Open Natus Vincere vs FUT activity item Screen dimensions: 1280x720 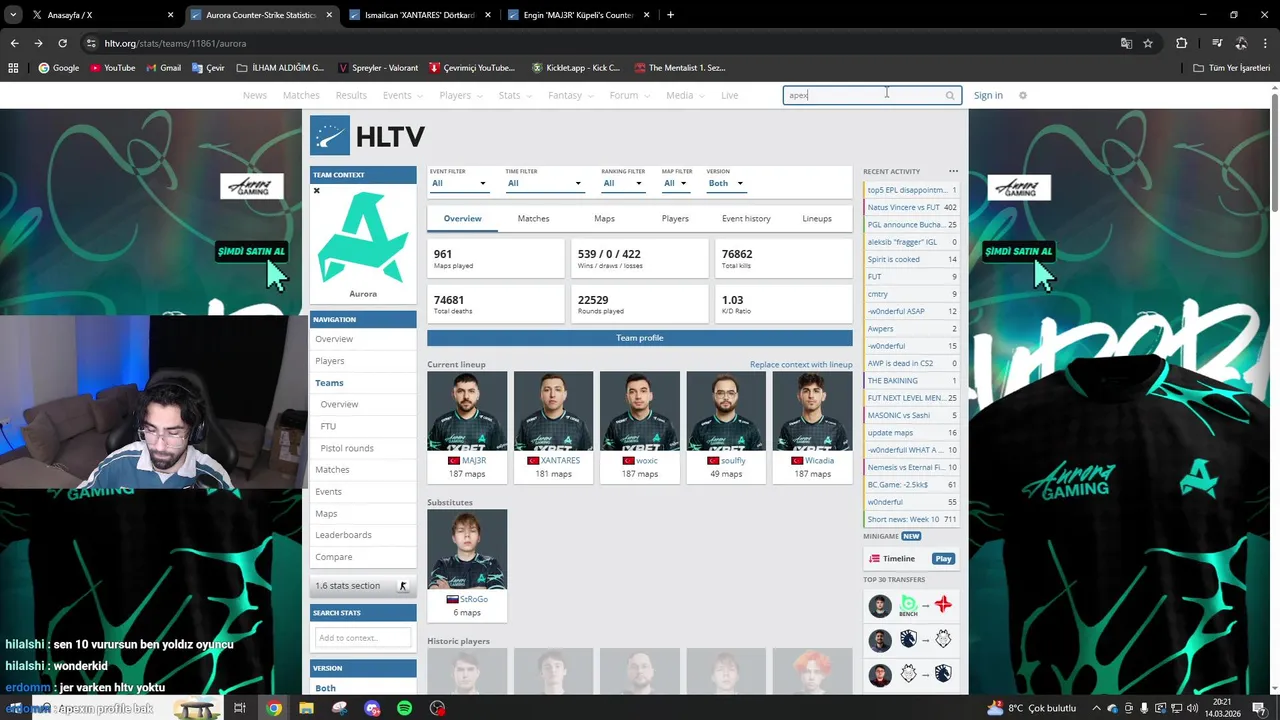tap(903, 207)
